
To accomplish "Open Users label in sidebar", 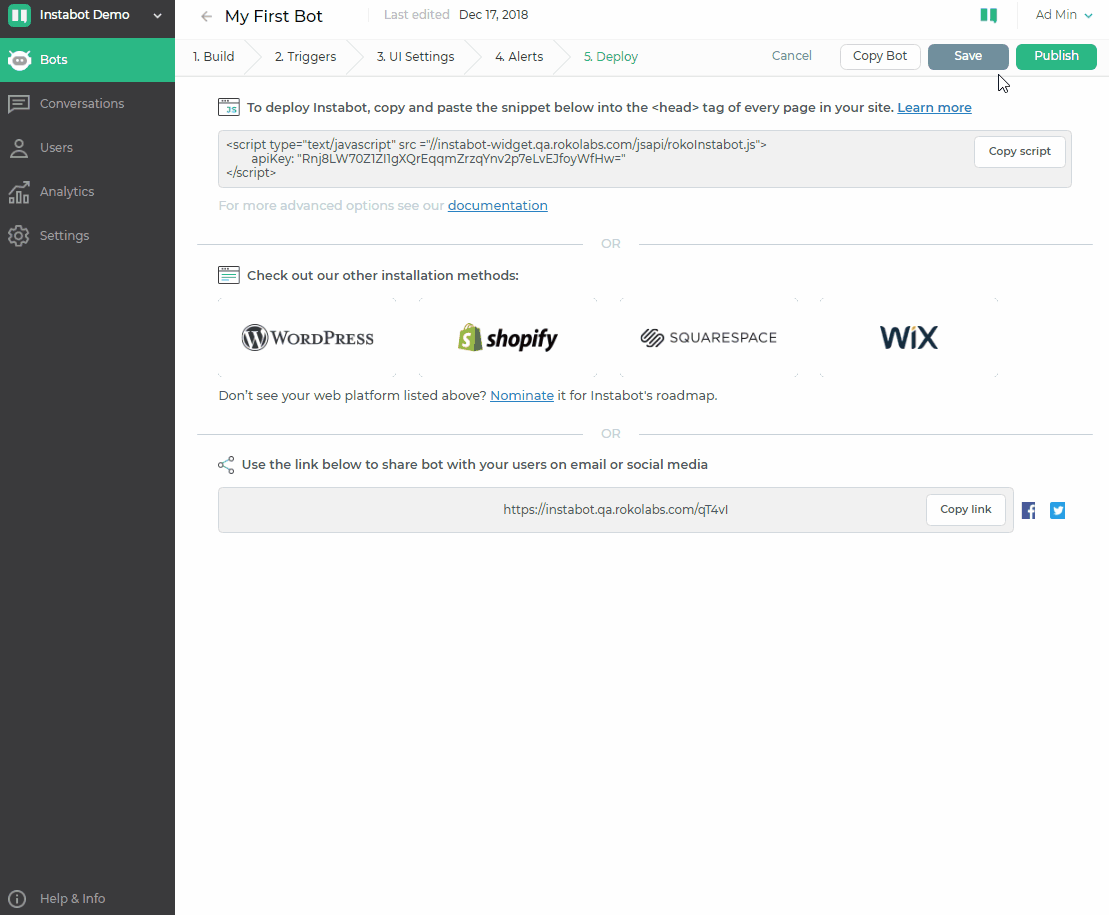I will 57,148.
